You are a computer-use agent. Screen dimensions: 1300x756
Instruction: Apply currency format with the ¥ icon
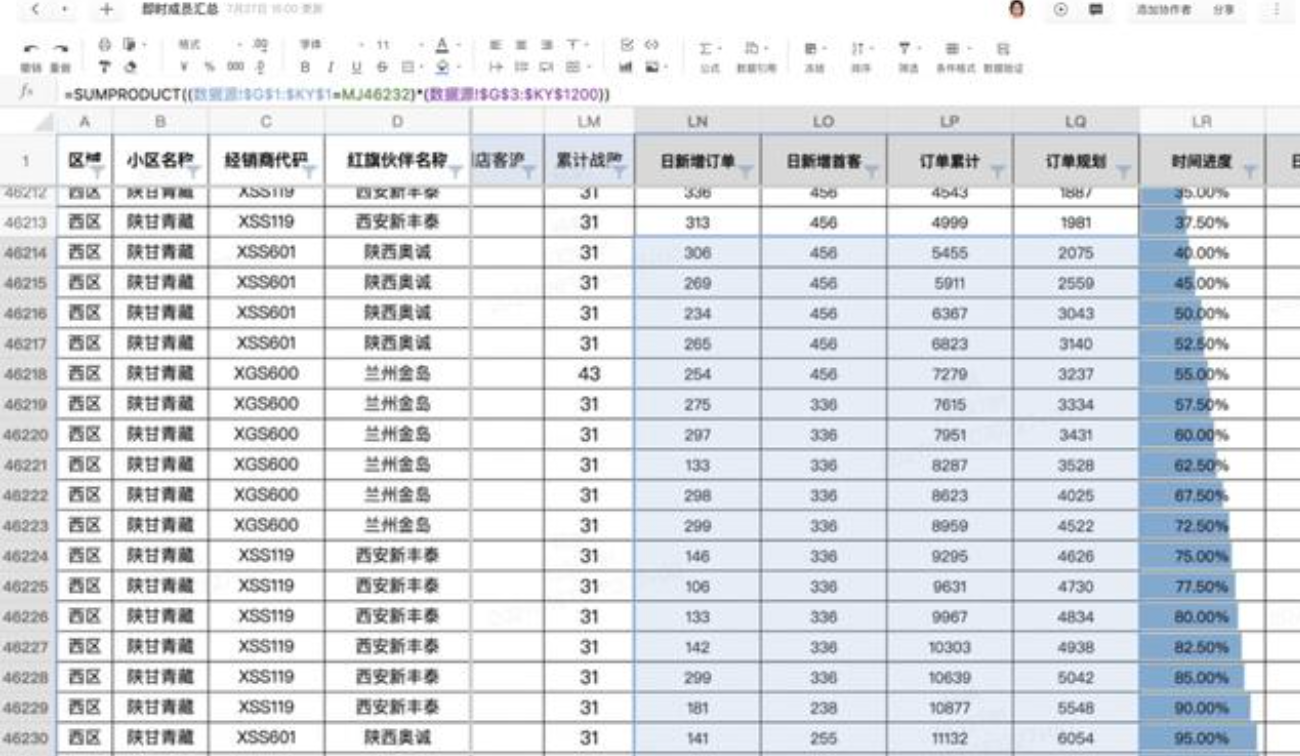tap(186, 69)
